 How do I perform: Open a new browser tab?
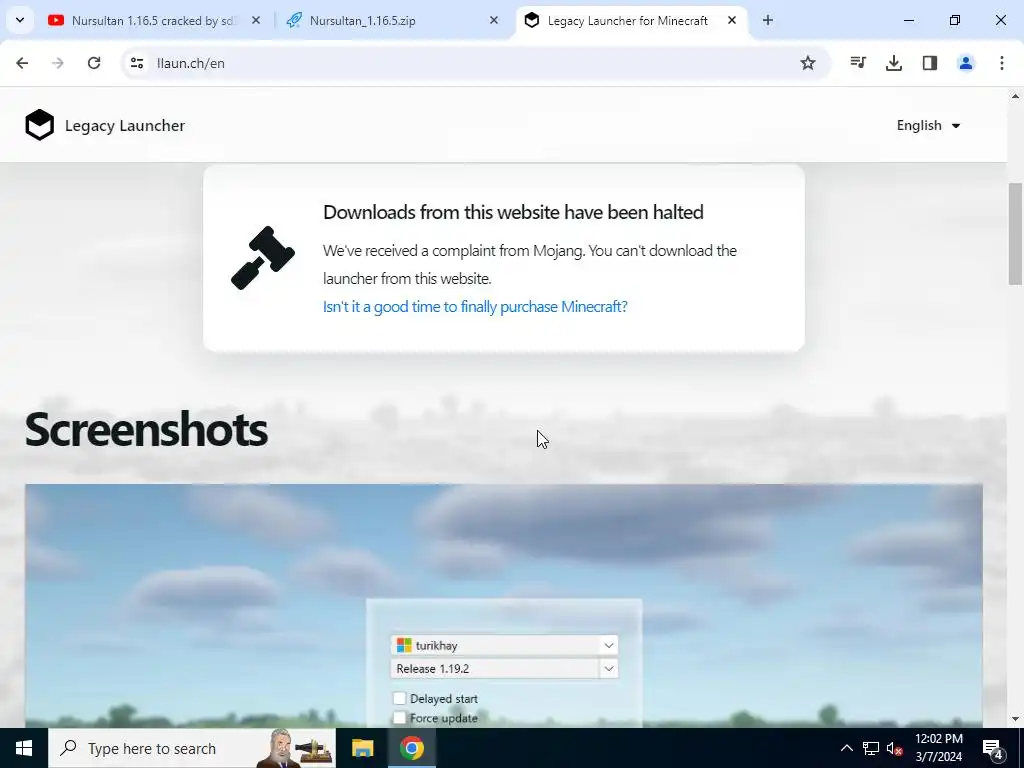coord(768,21)
